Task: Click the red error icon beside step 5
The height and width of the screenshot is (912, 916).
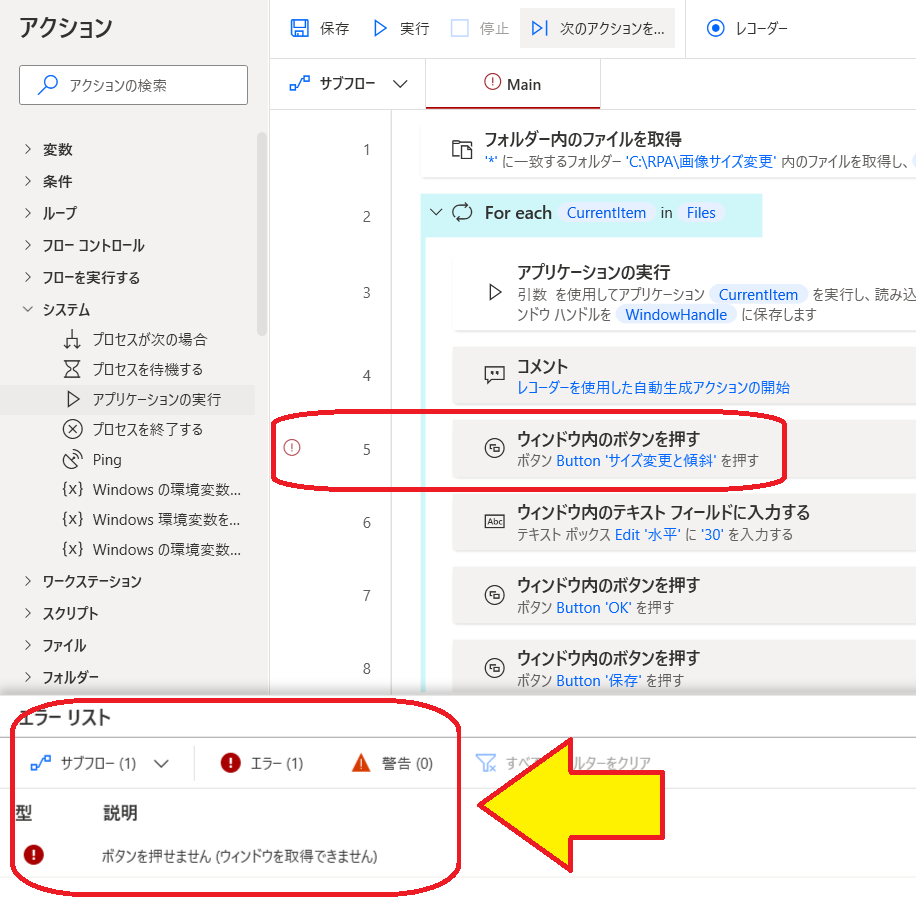Action: [x=292, y=447]
